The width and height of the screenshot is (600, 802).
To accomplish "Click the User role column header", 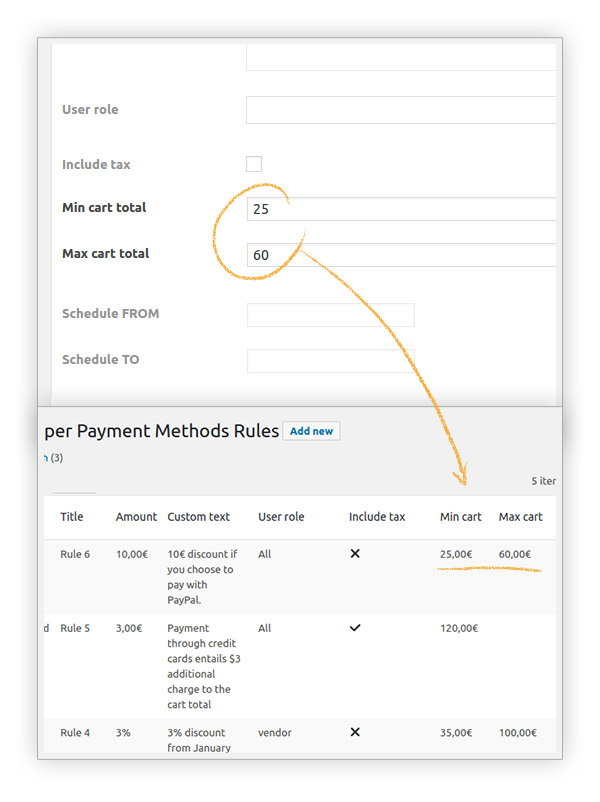I will tap(281, 517).
